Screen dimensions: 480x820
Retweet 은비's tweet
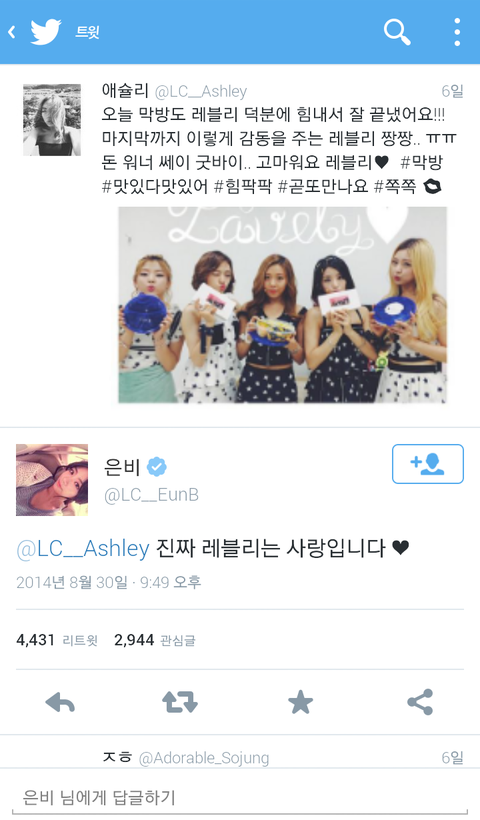pos(180,702)
